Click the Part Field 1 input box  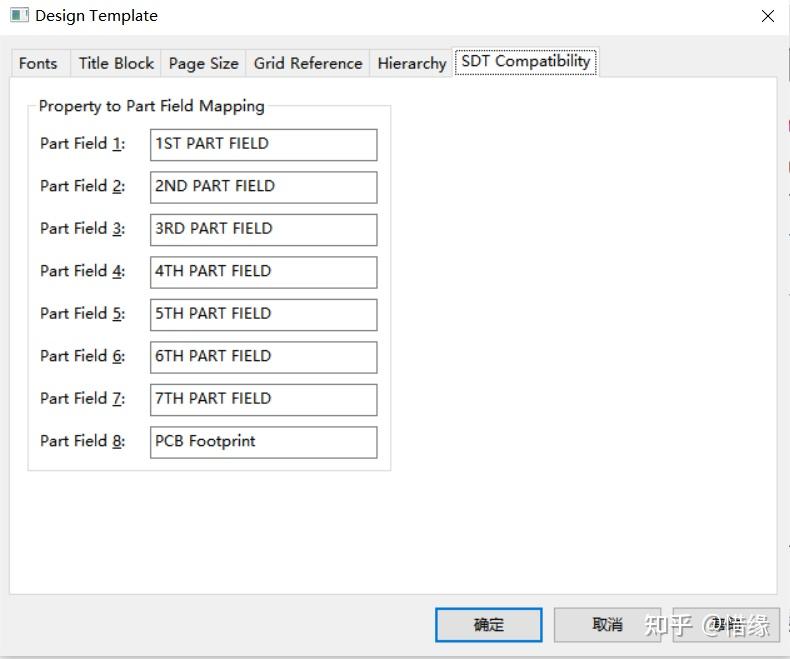pyautogui.click(x=263, y=144)
